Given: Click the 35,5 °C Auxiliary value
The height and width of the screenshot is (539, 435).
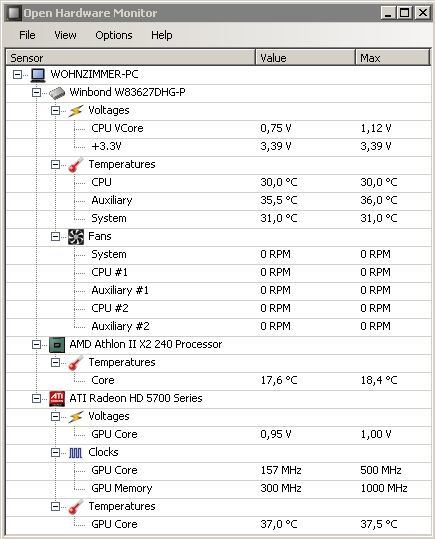Looking at the screenshot, I should 279,200.
